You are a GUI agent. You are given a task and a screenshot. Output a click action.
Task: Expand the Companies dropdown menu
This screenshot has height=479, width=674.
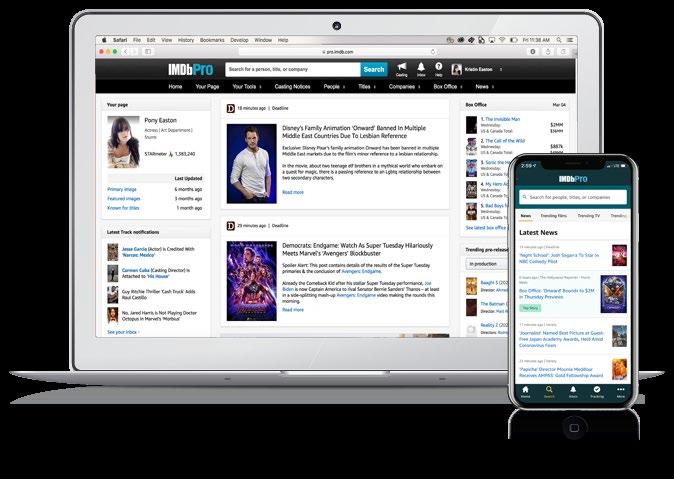(x=404, y=86)
